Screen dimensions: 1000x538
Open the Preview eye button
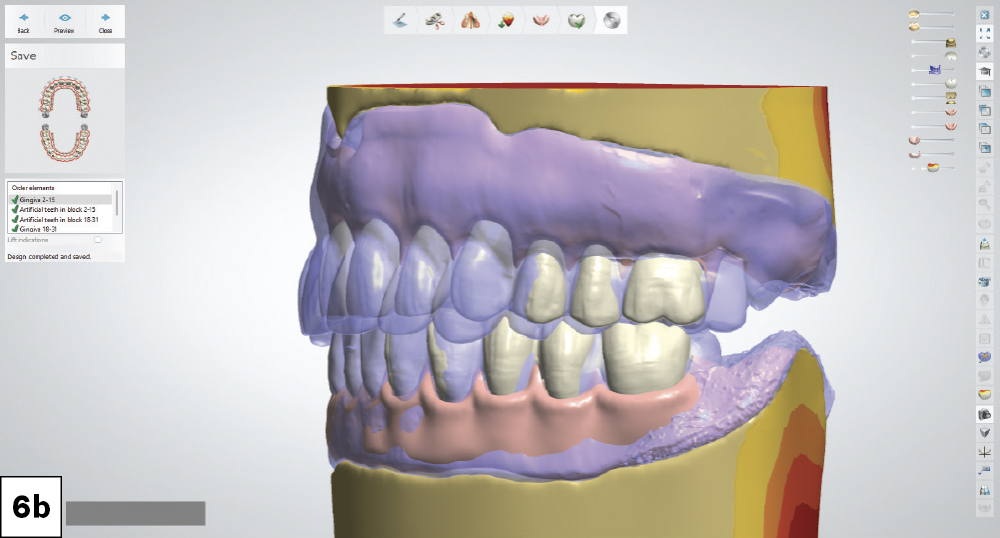point(64,22)
